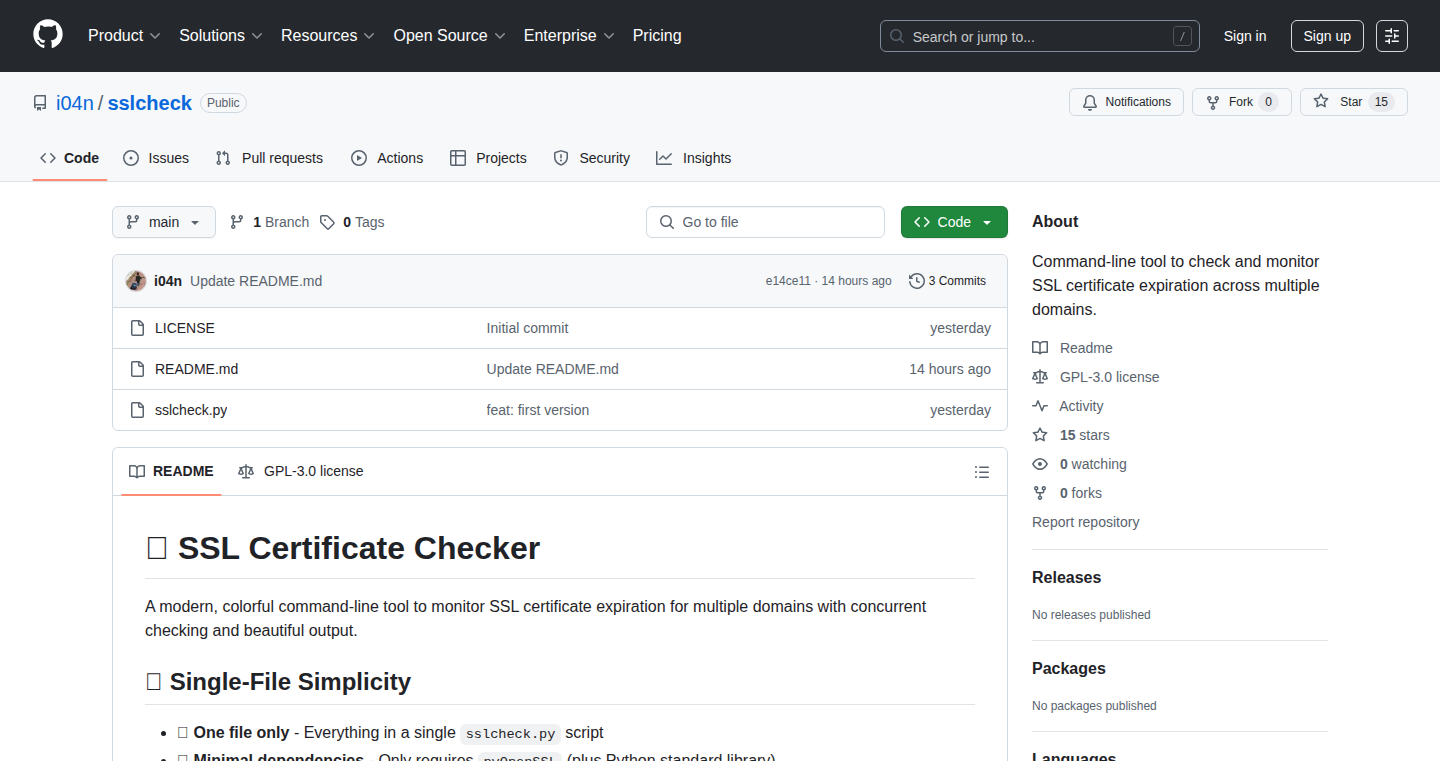Click the pulse icon beside Activity
The width and height of the screenshot is (1440, 761).
click(x=1040, y=406)
